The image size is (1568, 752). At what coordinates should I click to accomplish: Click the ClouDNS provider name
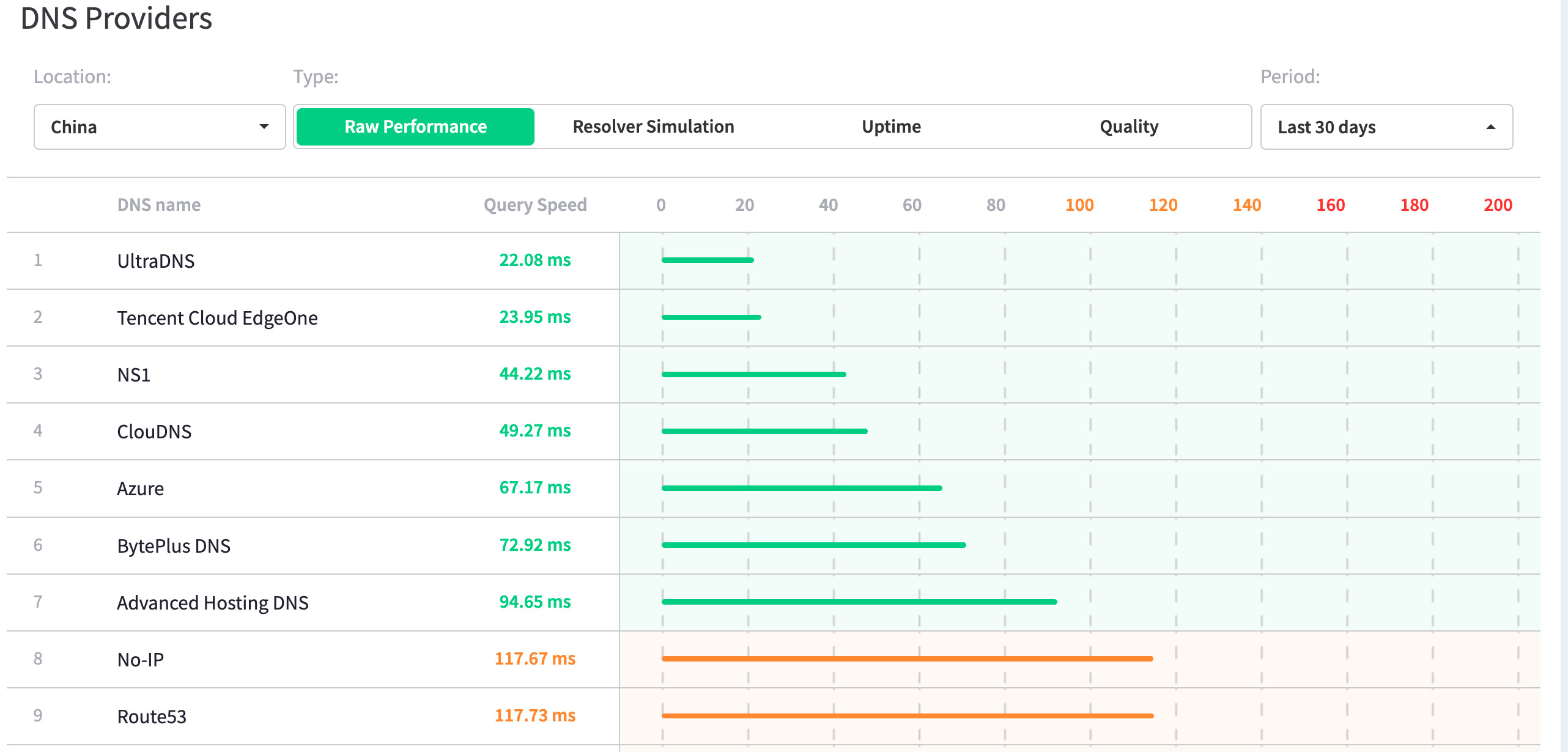(154, 432)
